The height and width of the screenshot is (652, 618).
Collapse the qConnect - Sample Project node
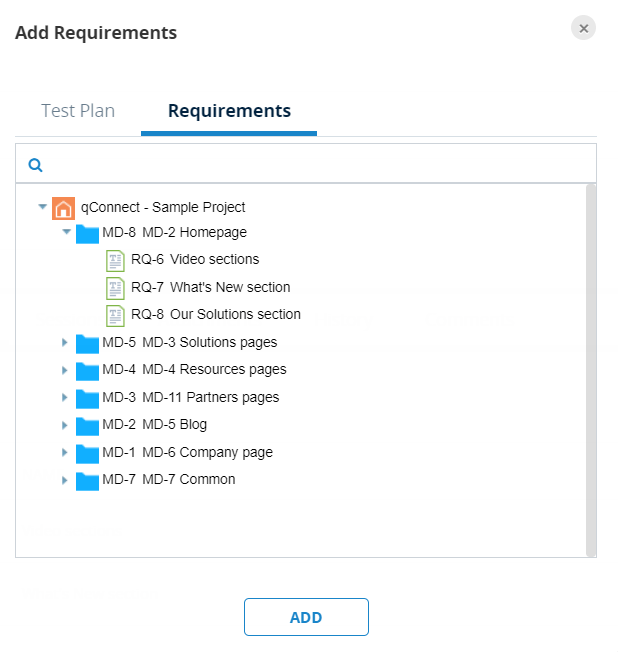[x=42, y=207]
